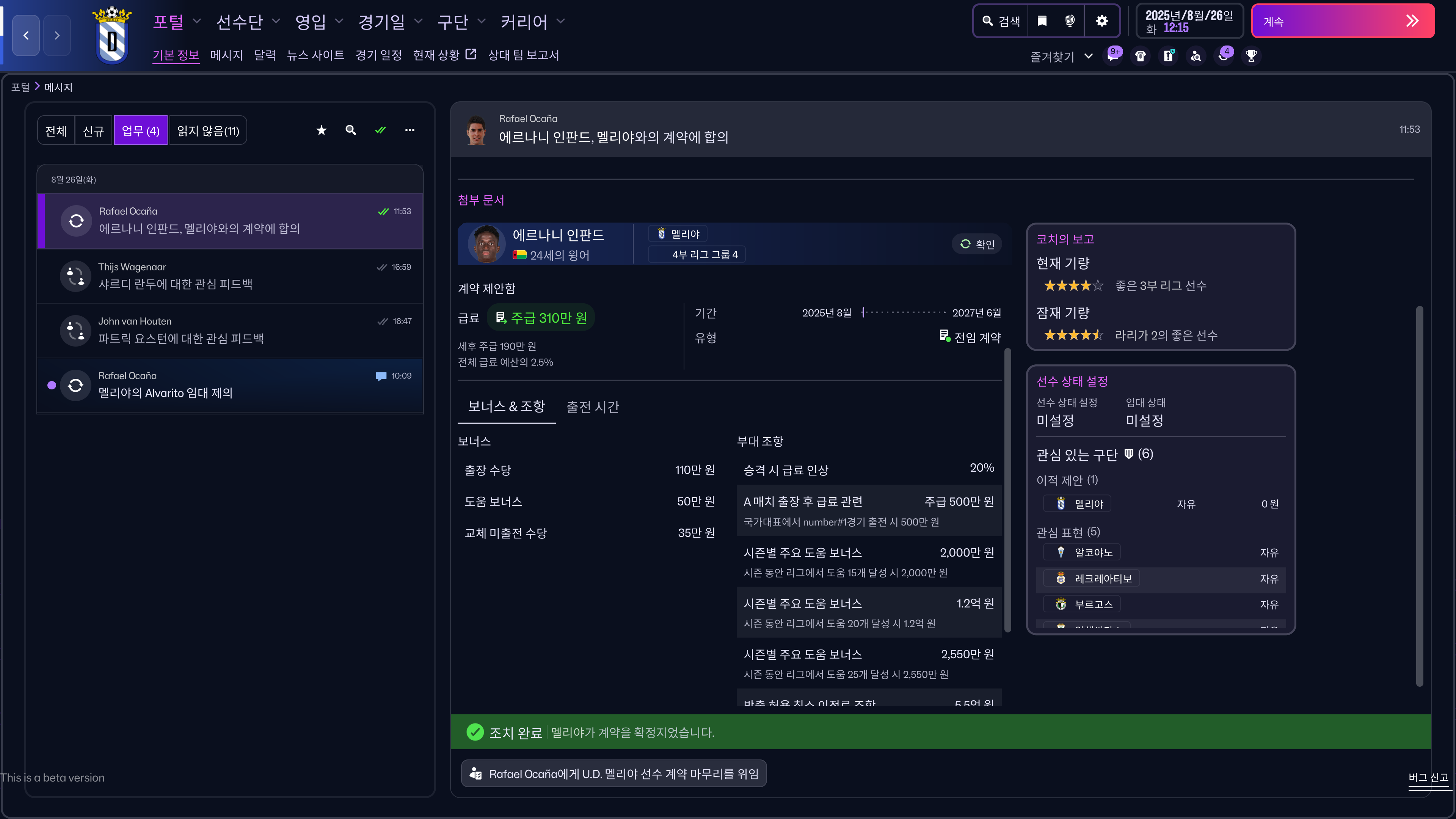Viewport: 1456px width, 819px height.
Task: Click the magnifier search icon in inbox toolbar
Action: coord(350,130)
